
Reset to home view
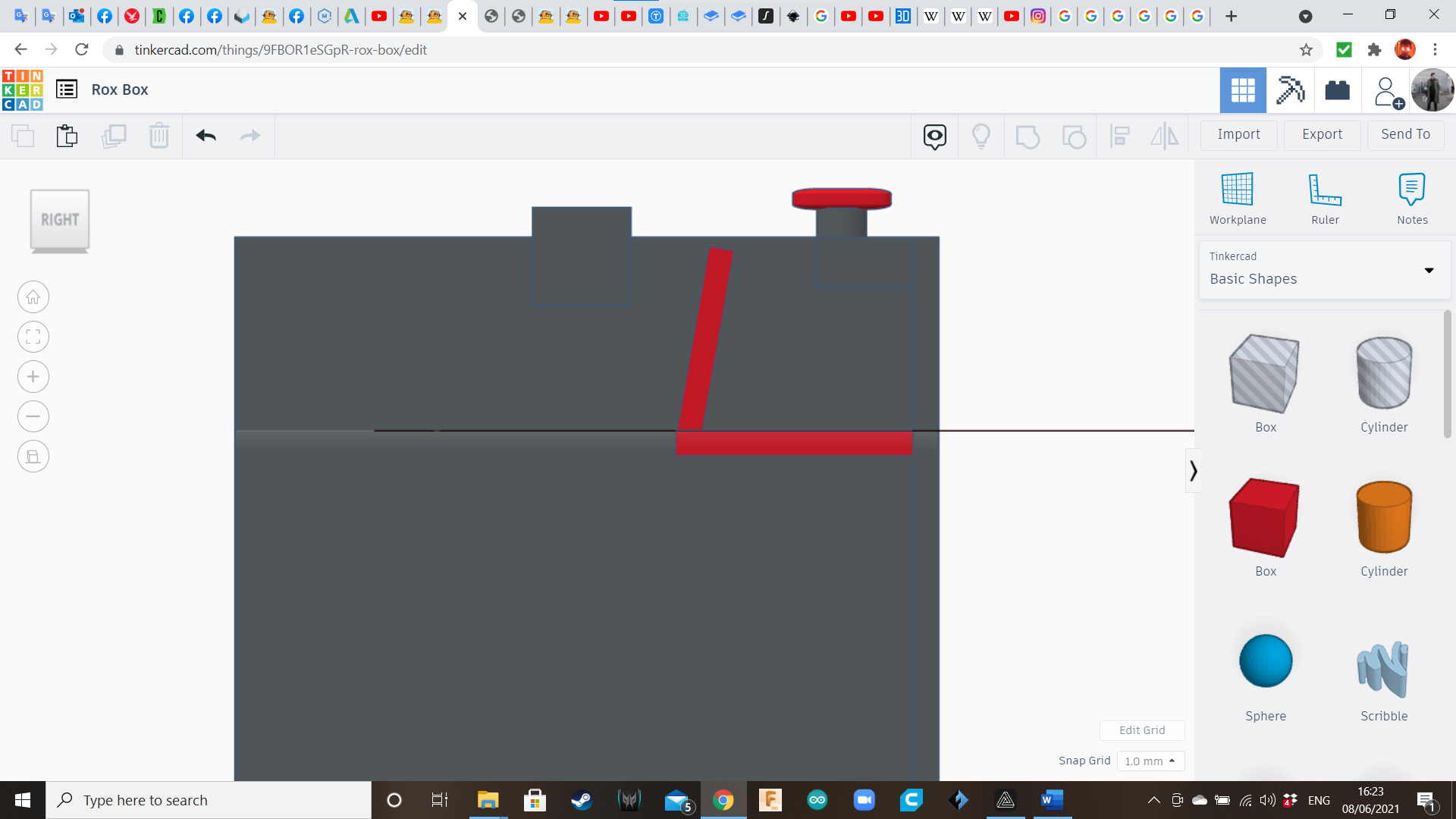[33, 297]
